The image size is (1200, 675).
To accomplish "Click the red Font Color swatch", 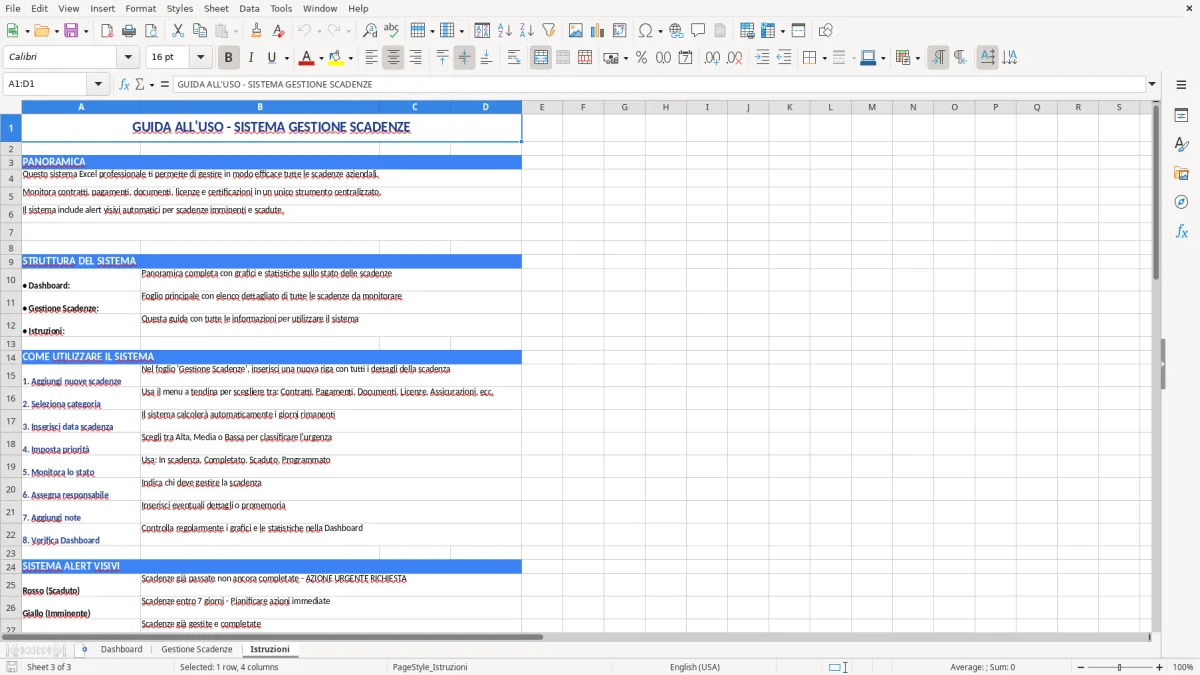I will [307, 58].
